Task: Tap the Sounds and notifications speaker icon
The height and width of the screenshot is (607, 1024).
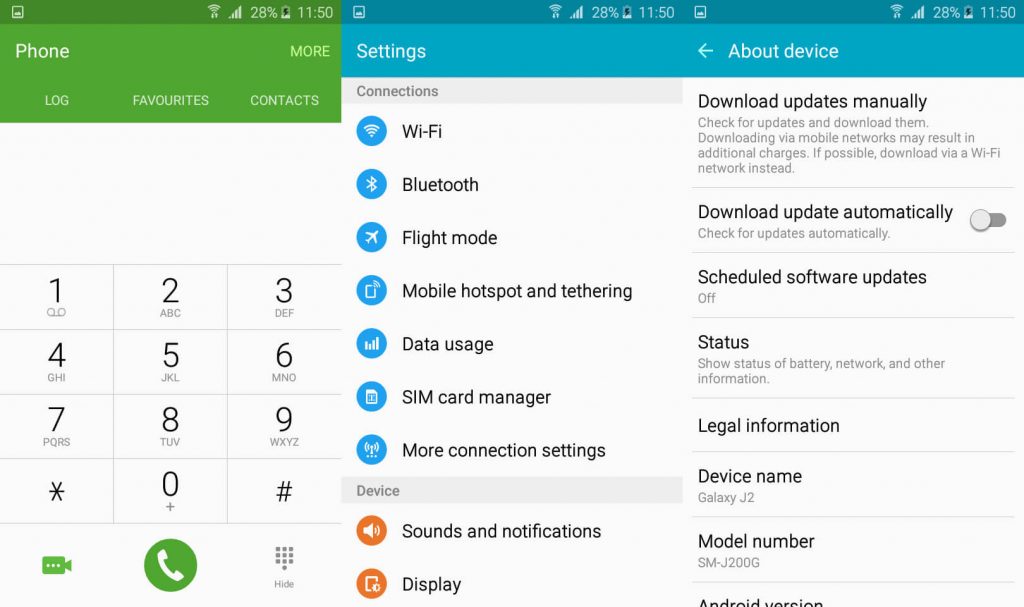Action: coord(370,531)
